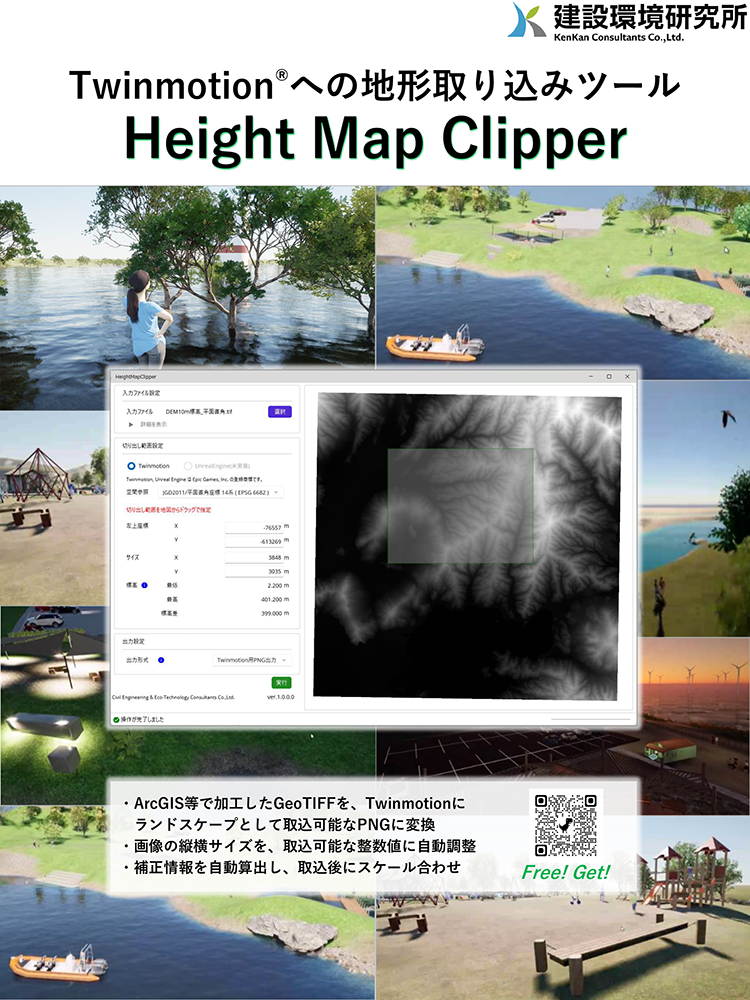Click the size X field showing 3848

coord(254,557)
